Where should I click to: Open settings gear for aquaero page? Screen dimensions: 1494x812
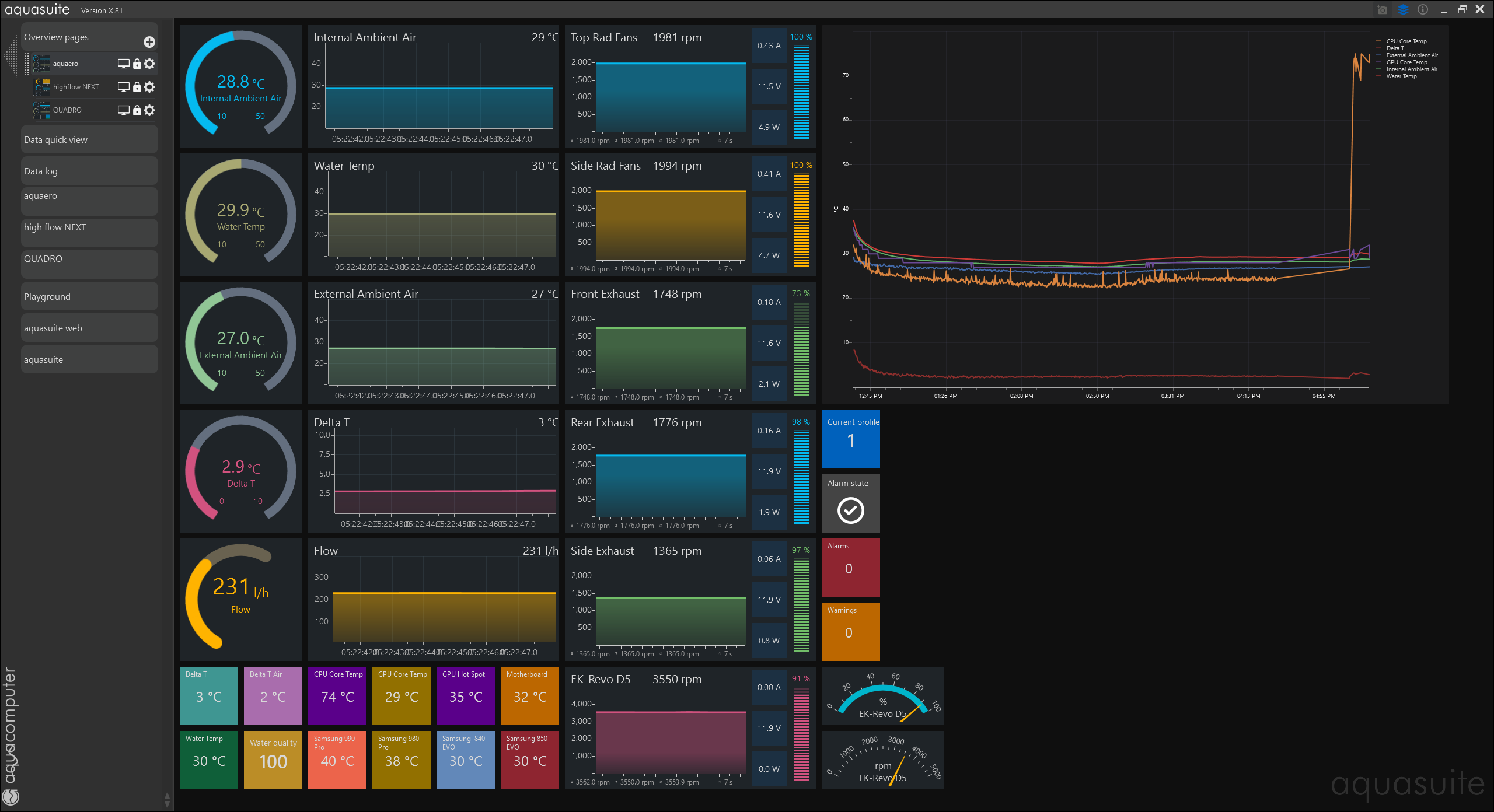(x=150, y=64)
